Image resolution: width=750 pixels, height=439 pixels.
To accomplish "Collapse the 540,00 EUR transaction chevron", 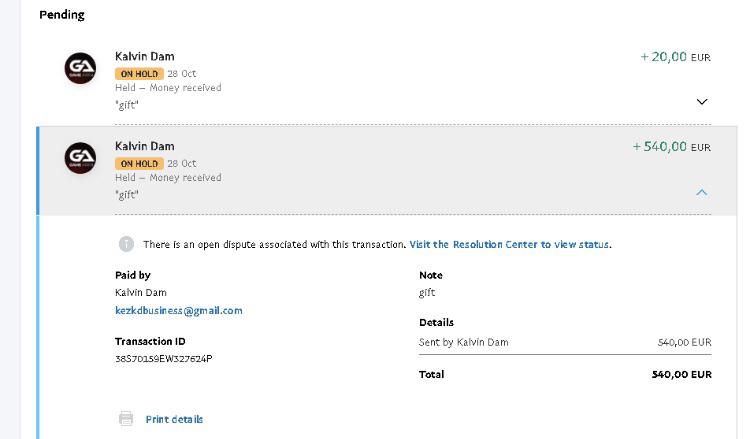I will [702, 192].
